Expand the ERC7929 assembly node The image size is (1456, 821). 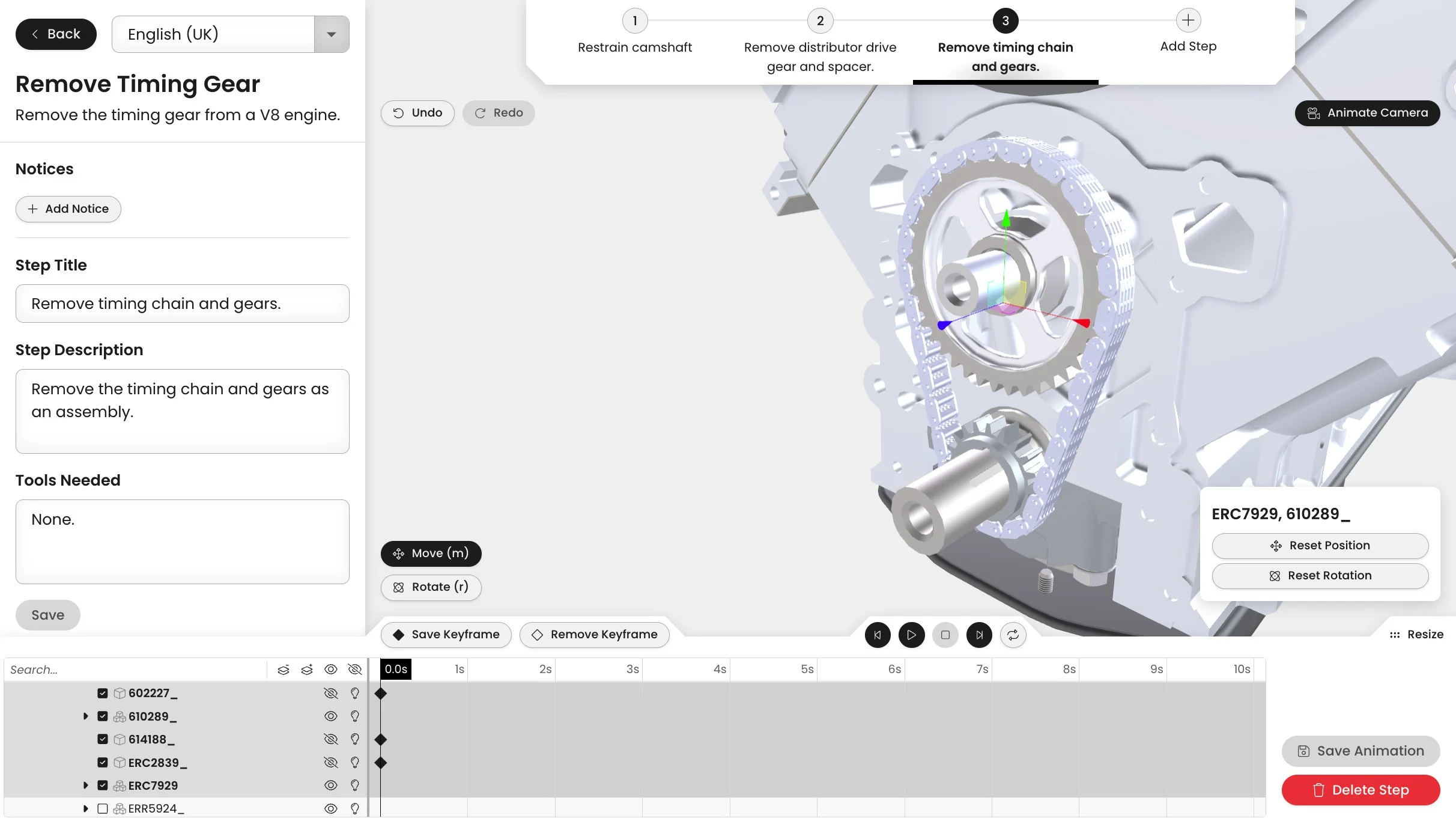[x=85, y=786]
